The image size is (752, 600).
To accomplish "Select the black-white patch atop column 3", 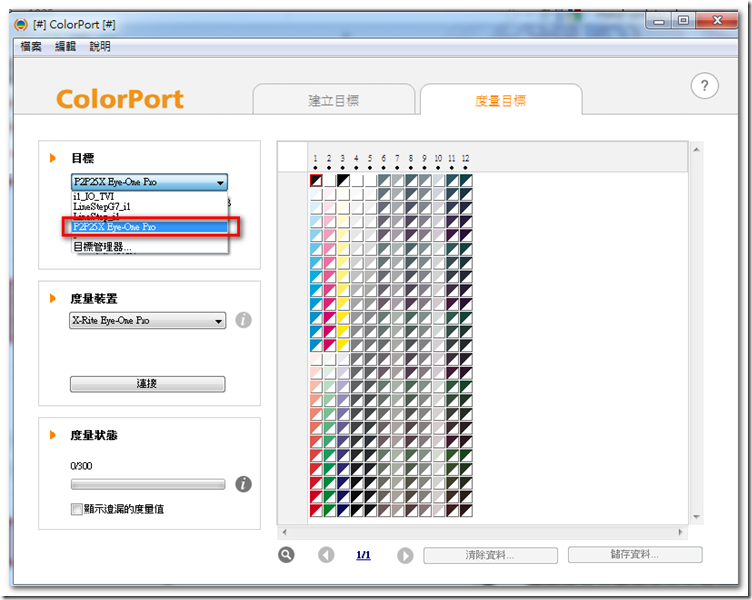I will coord(343,181).
